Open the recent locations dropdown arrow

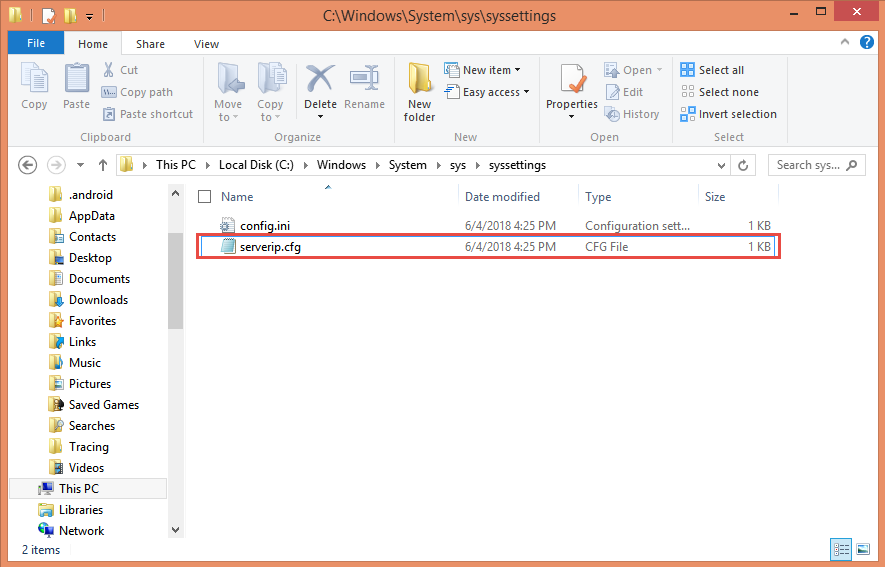coord(80,165)
